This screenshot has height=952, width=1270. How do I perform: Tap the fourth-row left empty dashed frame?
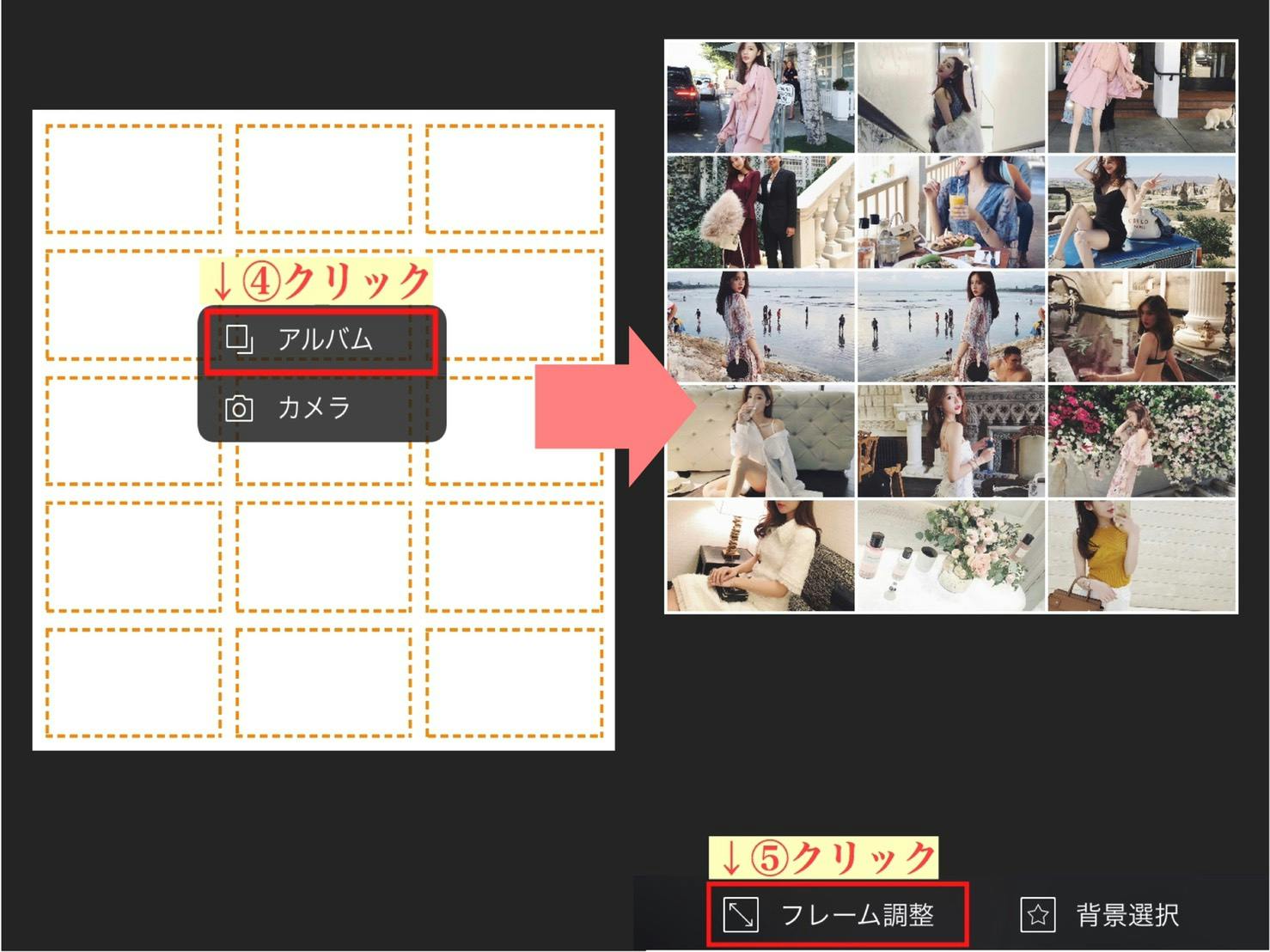[133, 557]
